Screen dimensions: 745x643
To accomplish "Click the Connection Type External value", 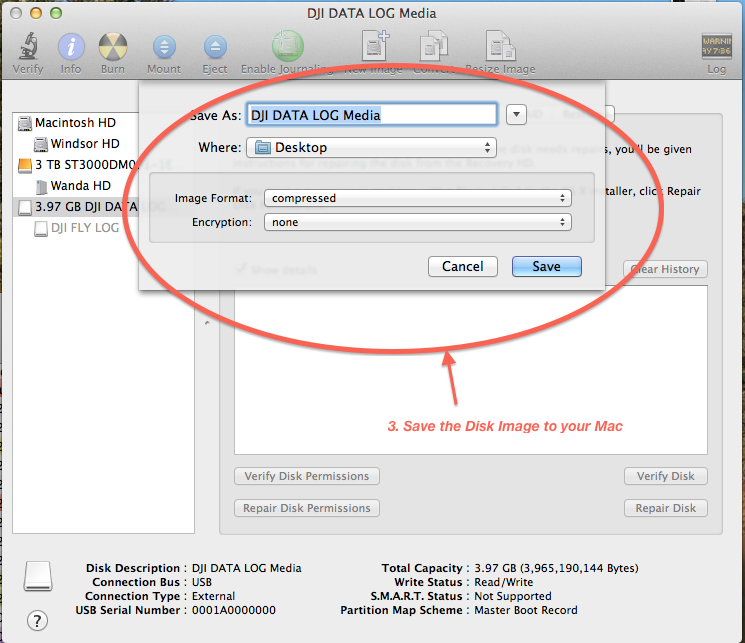I will (213, 596).
